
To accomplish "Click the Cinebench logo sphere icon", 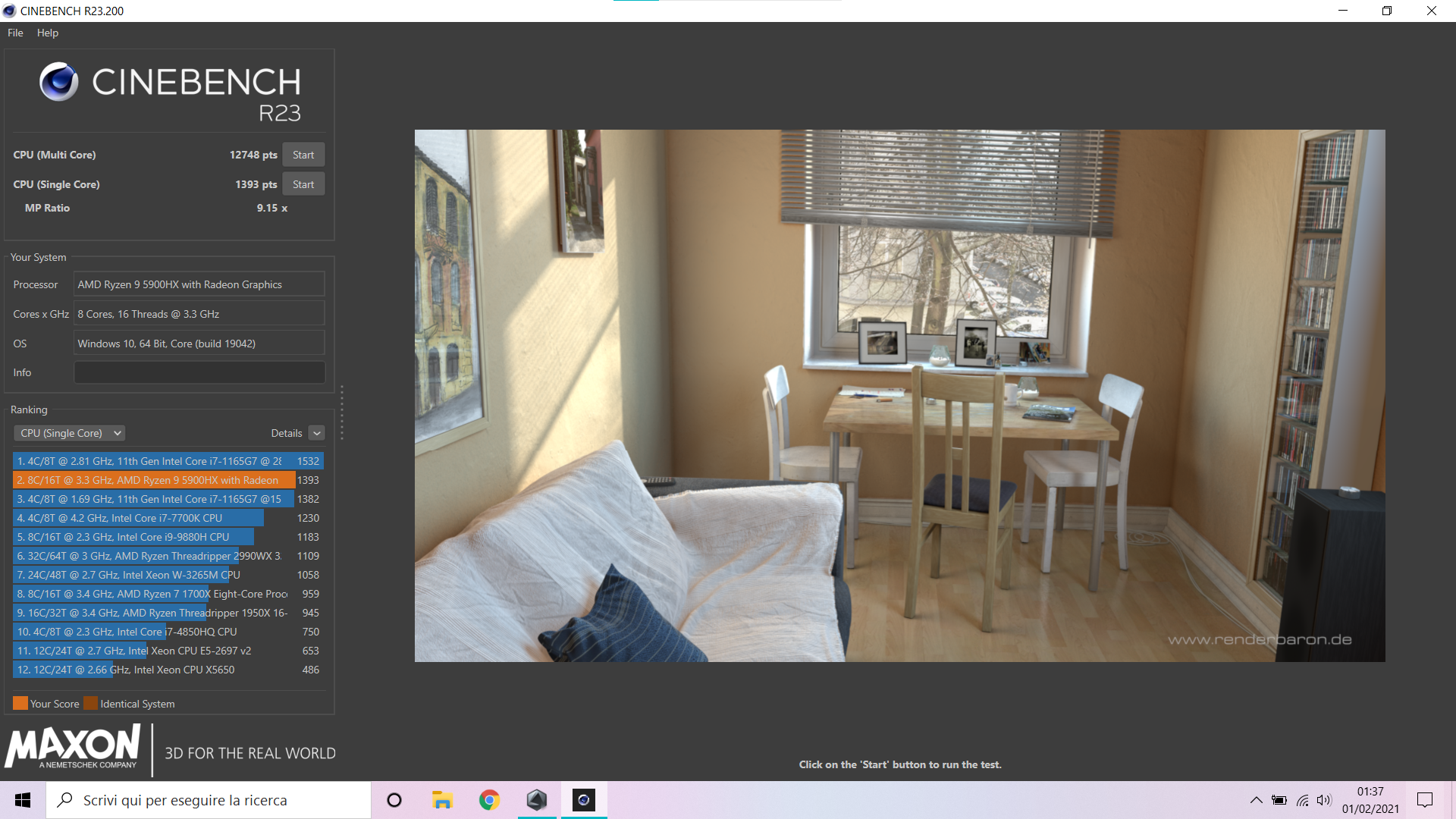I will pyautogui.click(x=59, y=82).
